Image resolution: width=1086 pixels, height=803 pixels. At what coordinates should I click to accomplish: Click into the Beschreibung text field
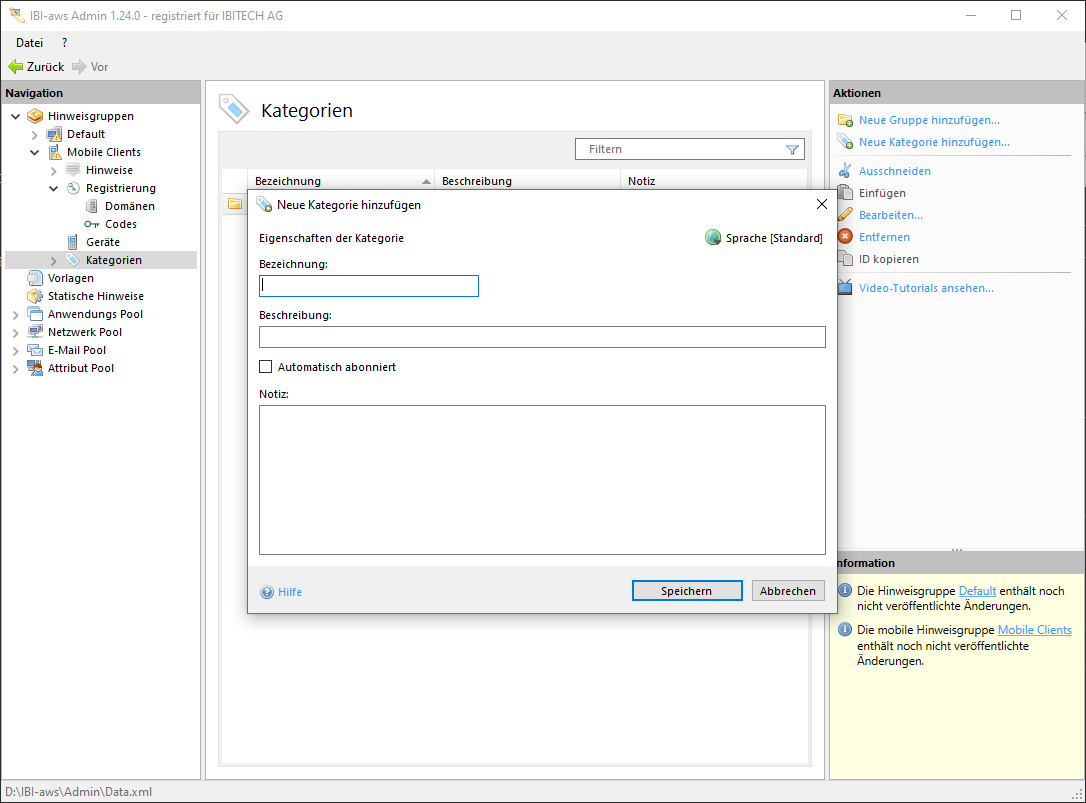point(542,337)
